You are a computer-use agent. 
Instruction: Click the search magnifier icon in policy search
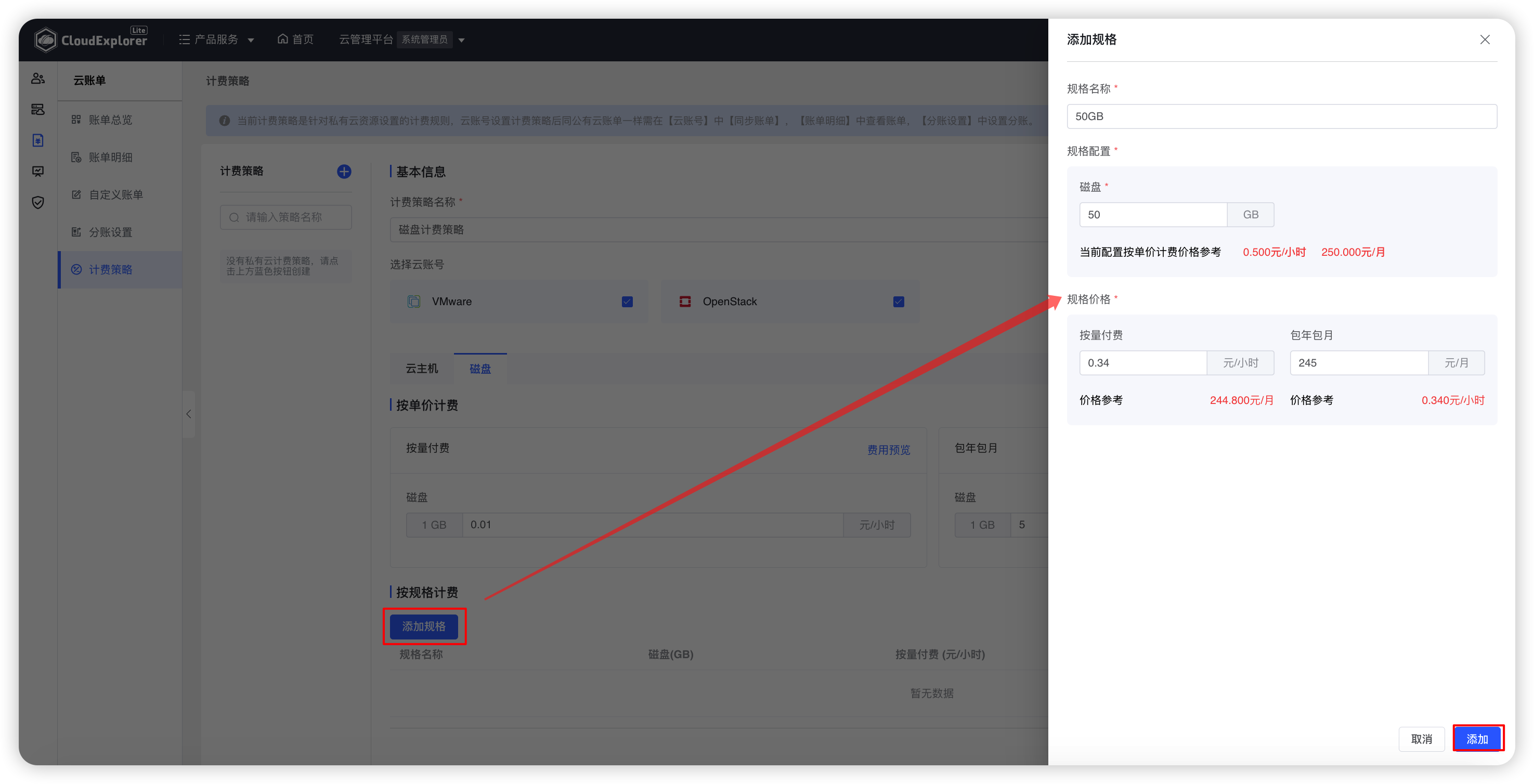[234, 217]
